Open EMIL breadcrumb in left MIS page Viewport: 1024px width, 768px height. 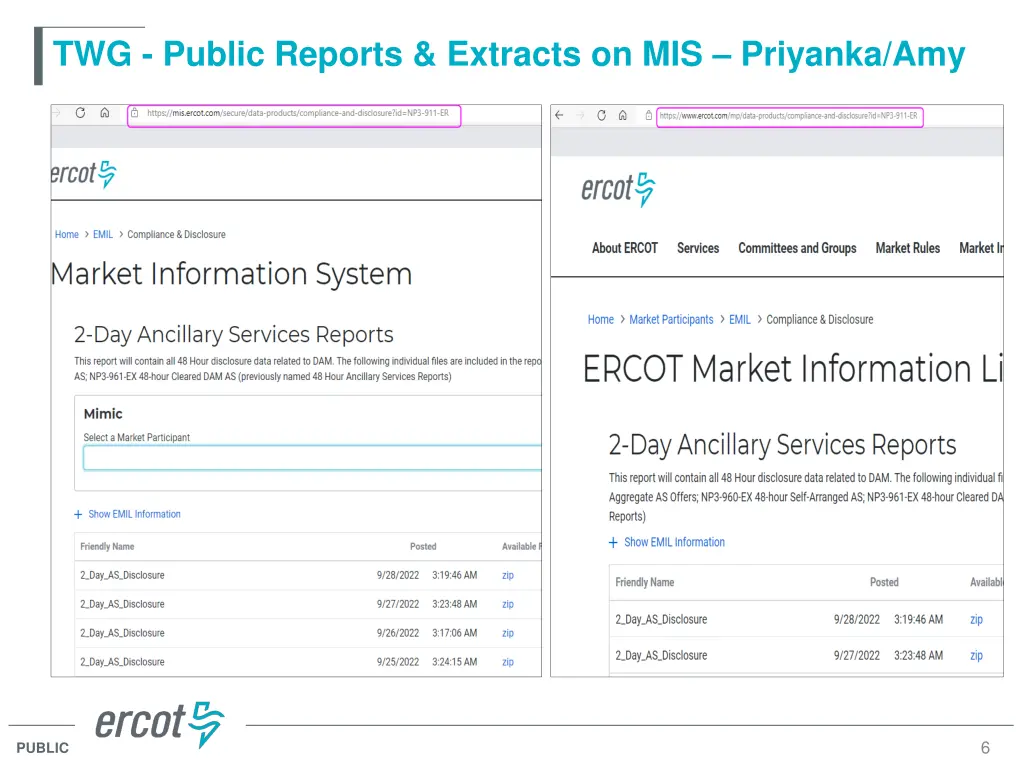click(103, 234)
